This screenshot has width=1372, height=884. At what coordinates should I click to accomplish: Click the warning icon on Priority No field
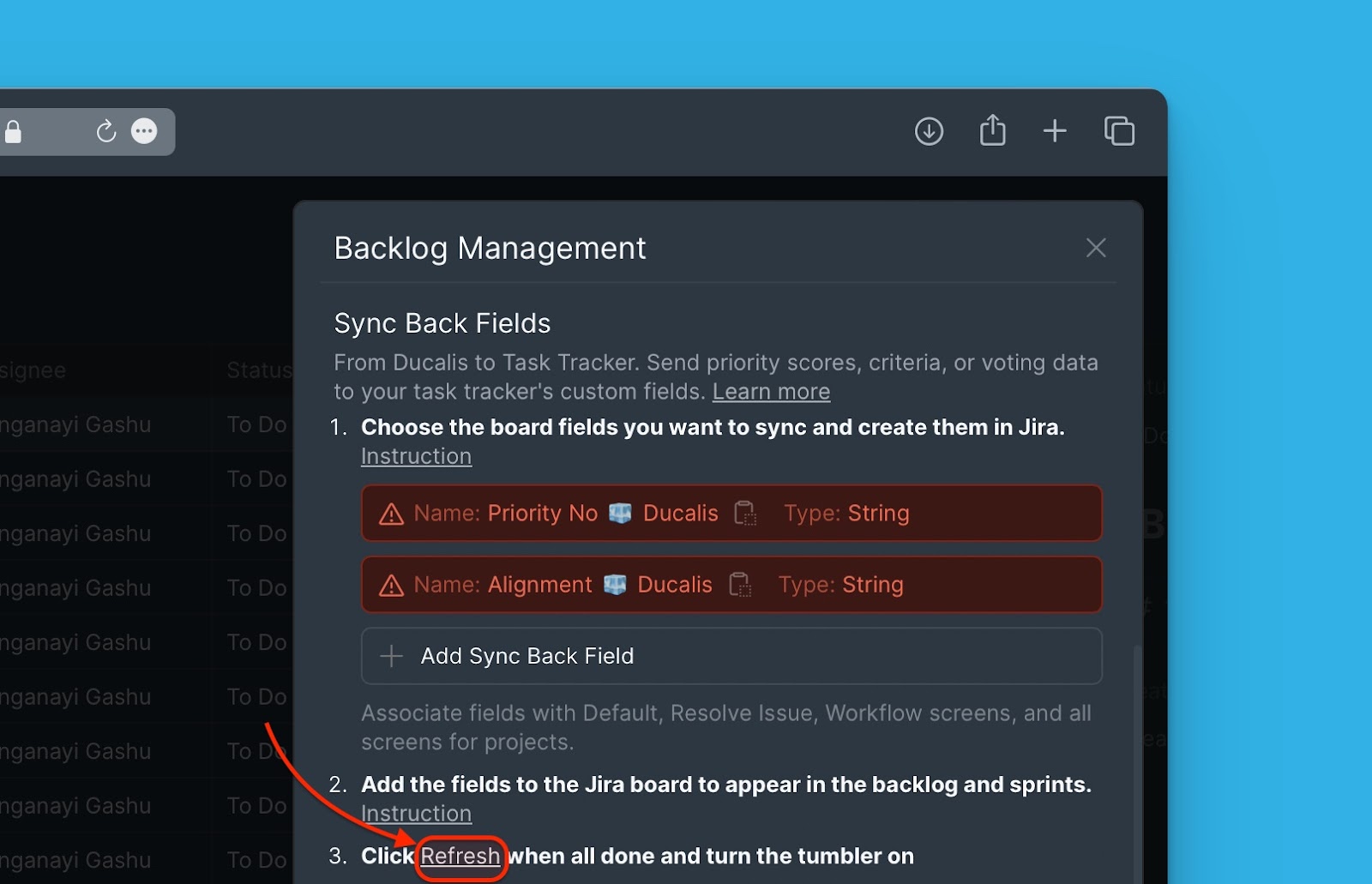(391, 514)
